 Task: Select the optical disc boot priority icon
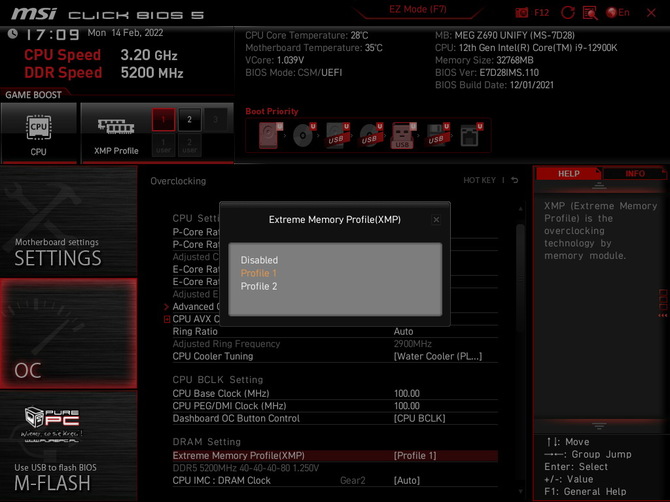[x=303, y=135]
